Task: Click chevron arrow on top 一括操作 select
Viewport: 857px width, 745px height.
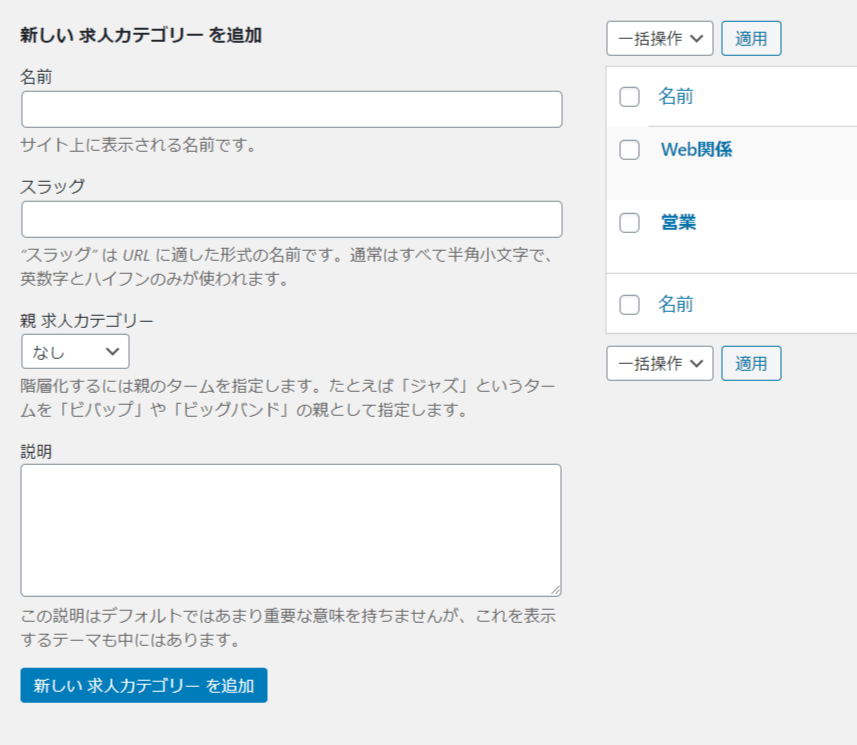Action: (696, 38)
